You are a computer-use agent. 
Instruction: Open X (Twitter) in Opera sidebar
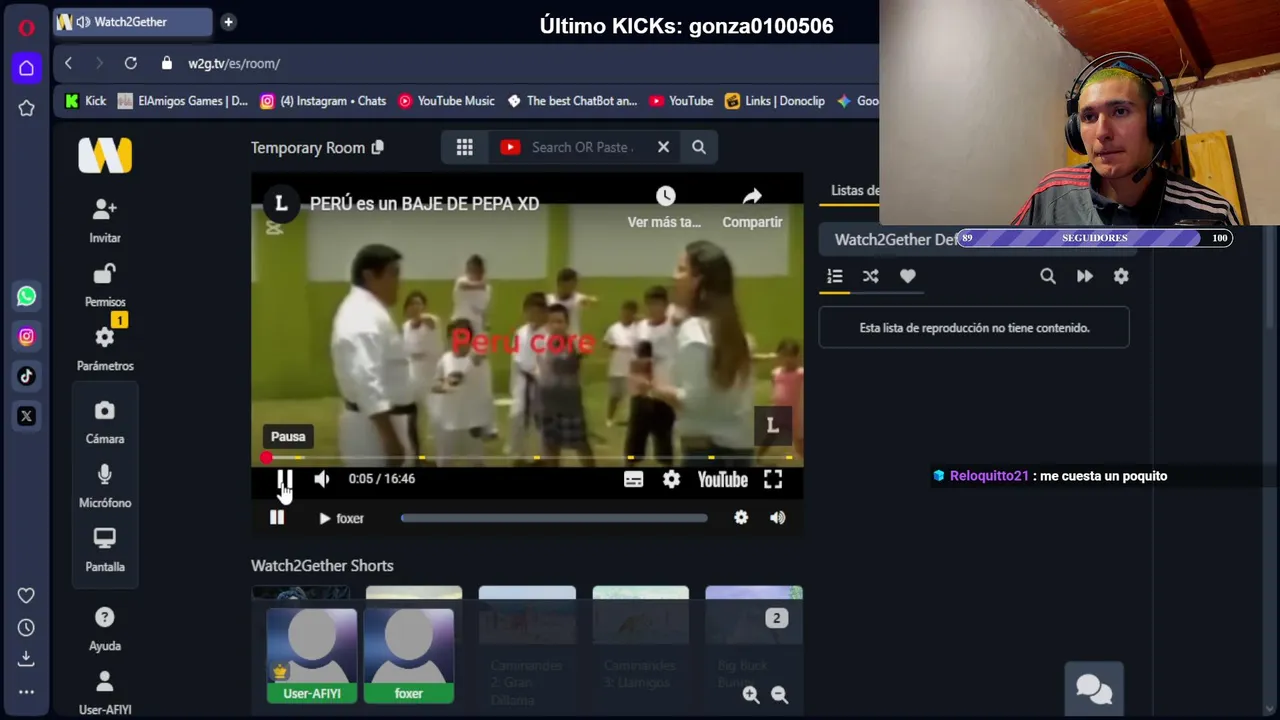tap(26, 416)
